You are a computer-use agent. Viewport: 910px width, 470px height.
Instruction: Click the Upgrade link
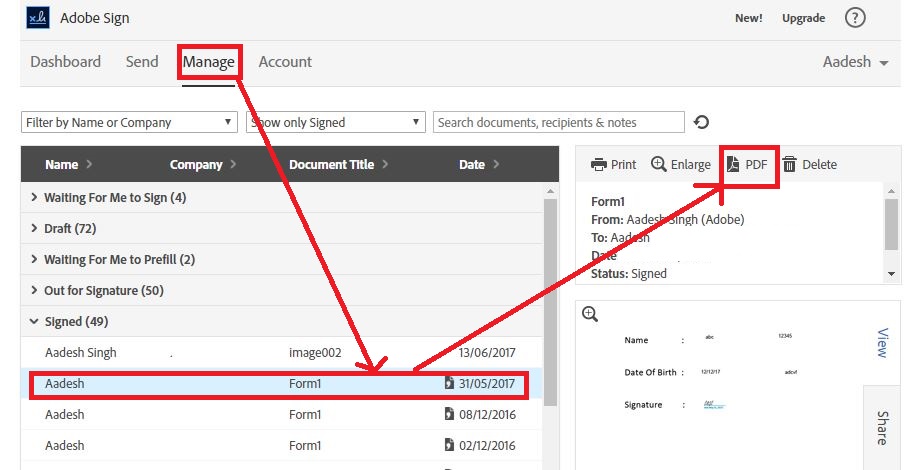pos(803,18)
